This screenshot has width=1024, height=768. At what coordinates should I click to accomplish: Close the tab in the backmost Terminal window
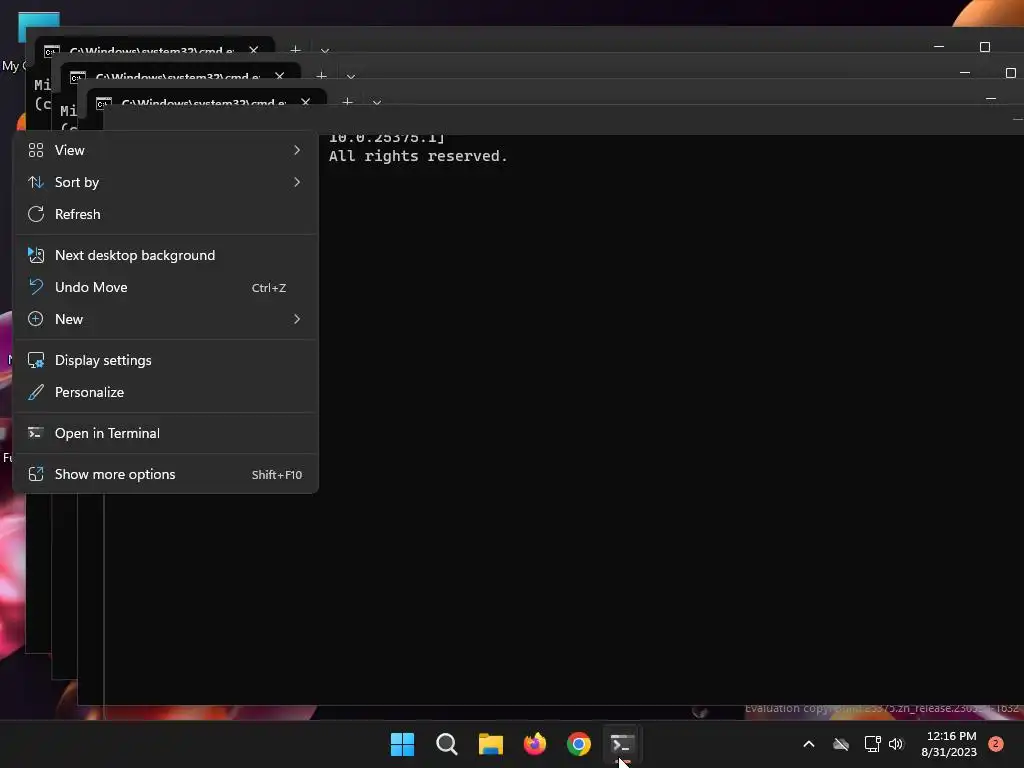click(253, 50)
